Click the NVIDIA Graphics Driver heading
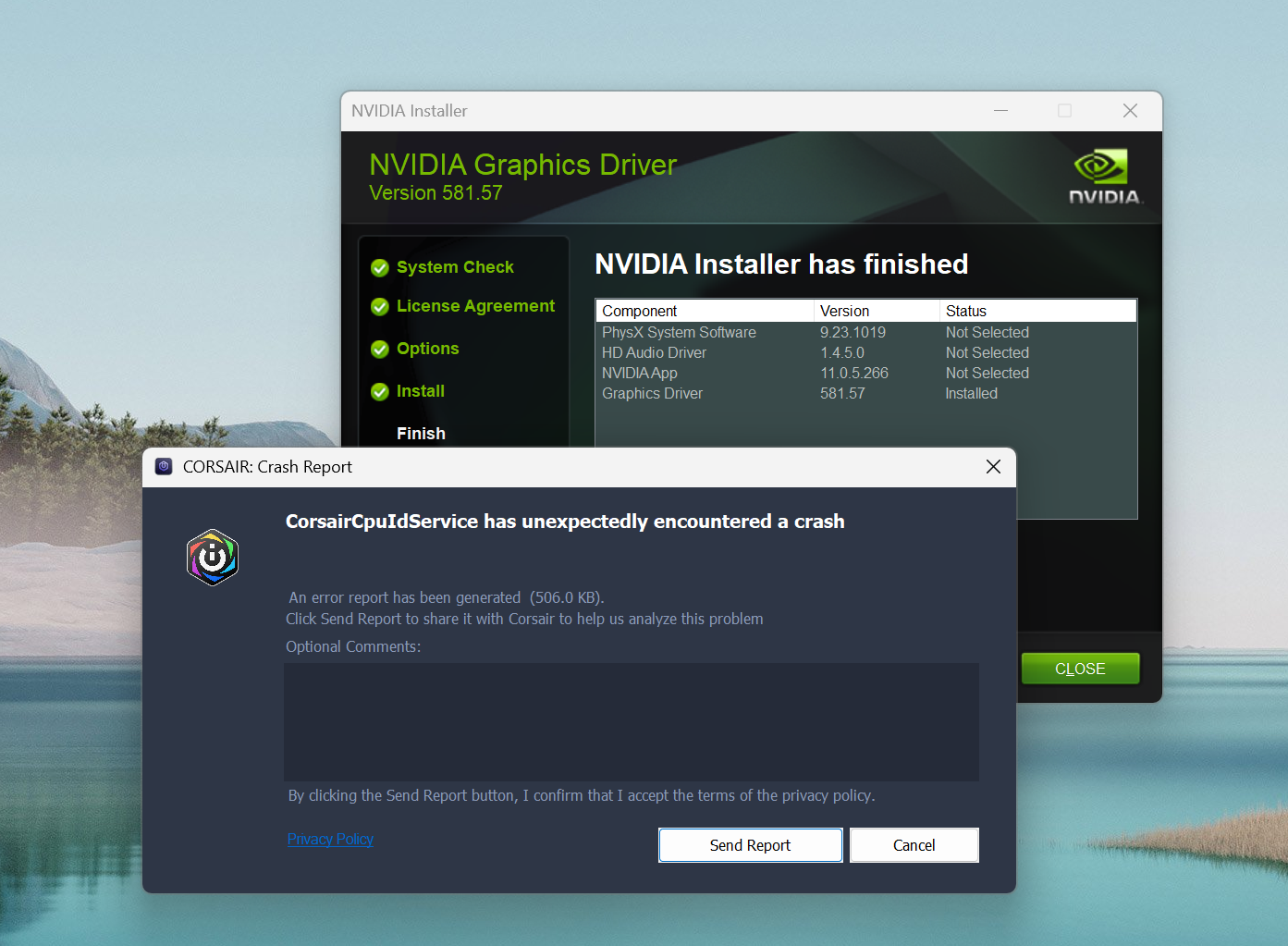The width and height of the screenshot is (1288, 946). pos(523,165)
